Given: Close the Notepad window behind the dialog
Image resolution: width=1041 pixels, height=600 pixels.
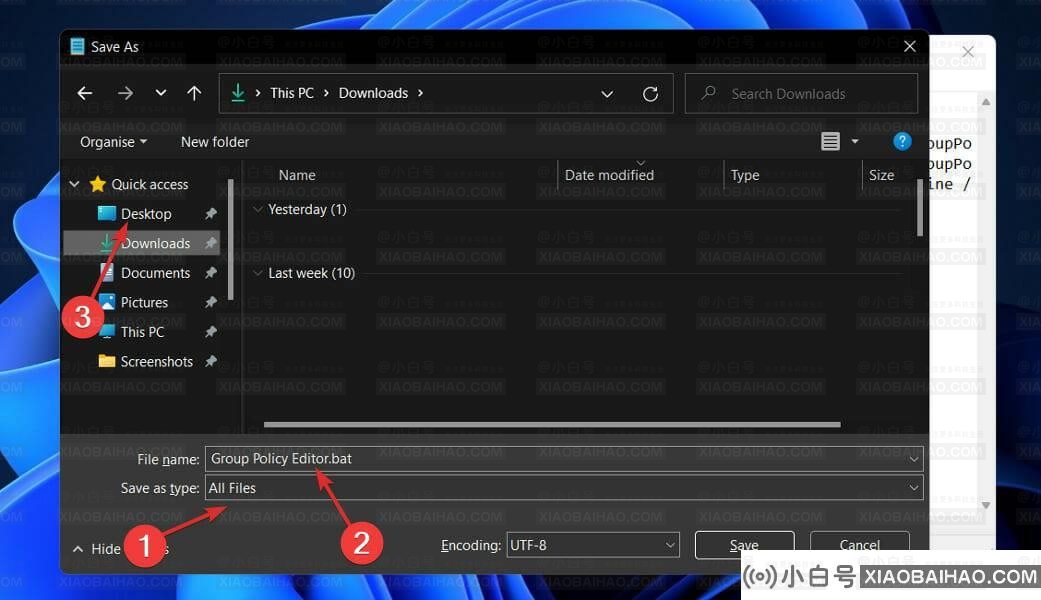Looking at the screenshot, I should click(x=968, y=52).
